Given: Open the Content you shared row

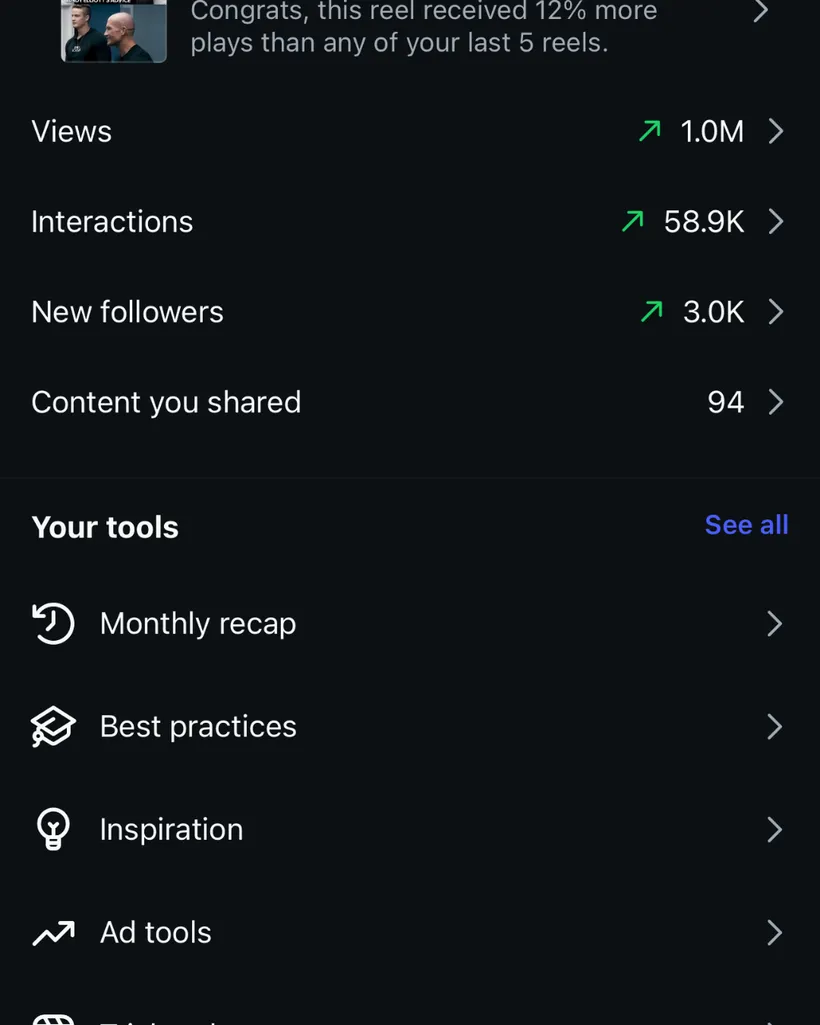Looking at the screenshot, I should (x=410, y=401).
